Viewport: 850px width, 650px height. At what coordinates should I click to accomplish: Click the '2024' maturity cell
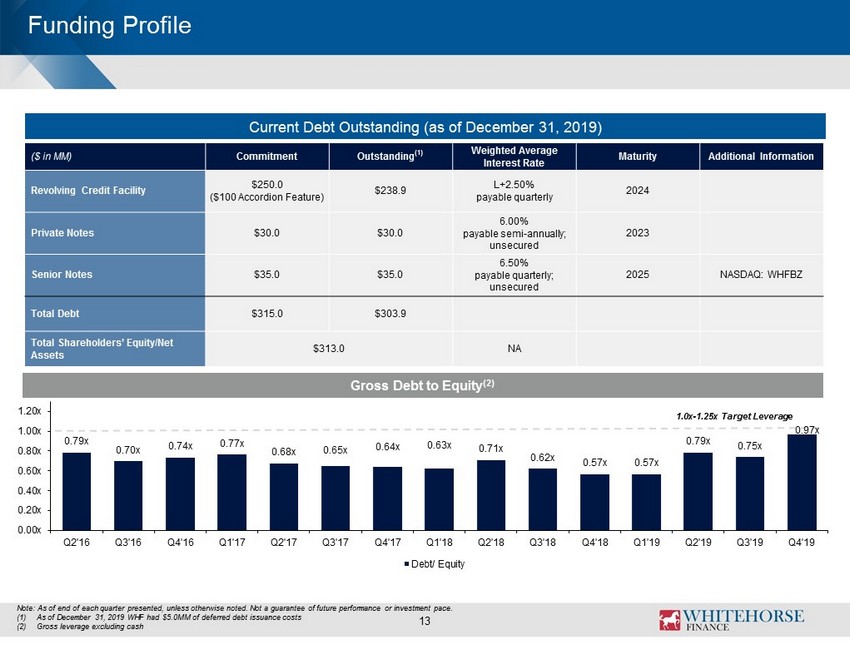point(638,191)
